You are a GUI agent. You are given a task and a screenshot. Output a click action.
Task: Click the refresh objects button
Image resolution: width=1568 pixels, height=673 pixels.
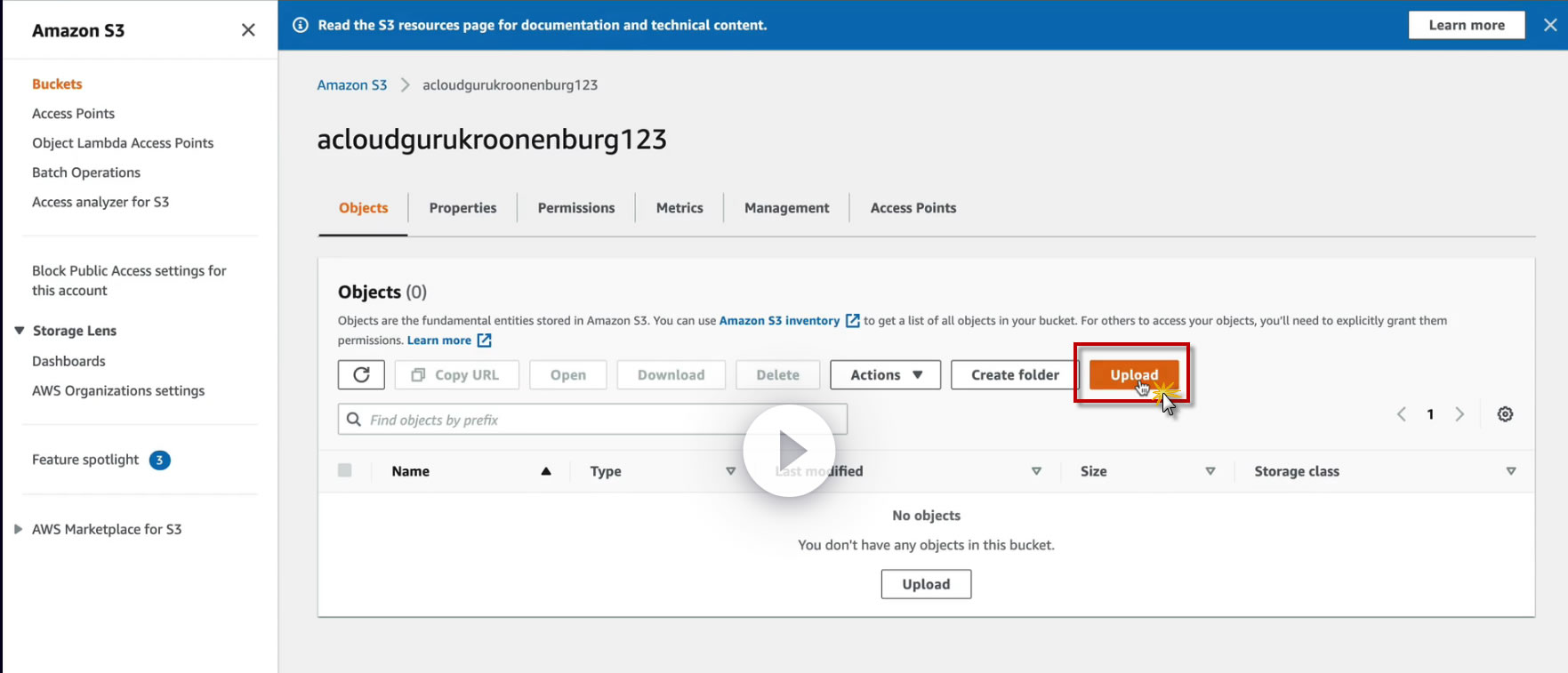pos(361,375)
